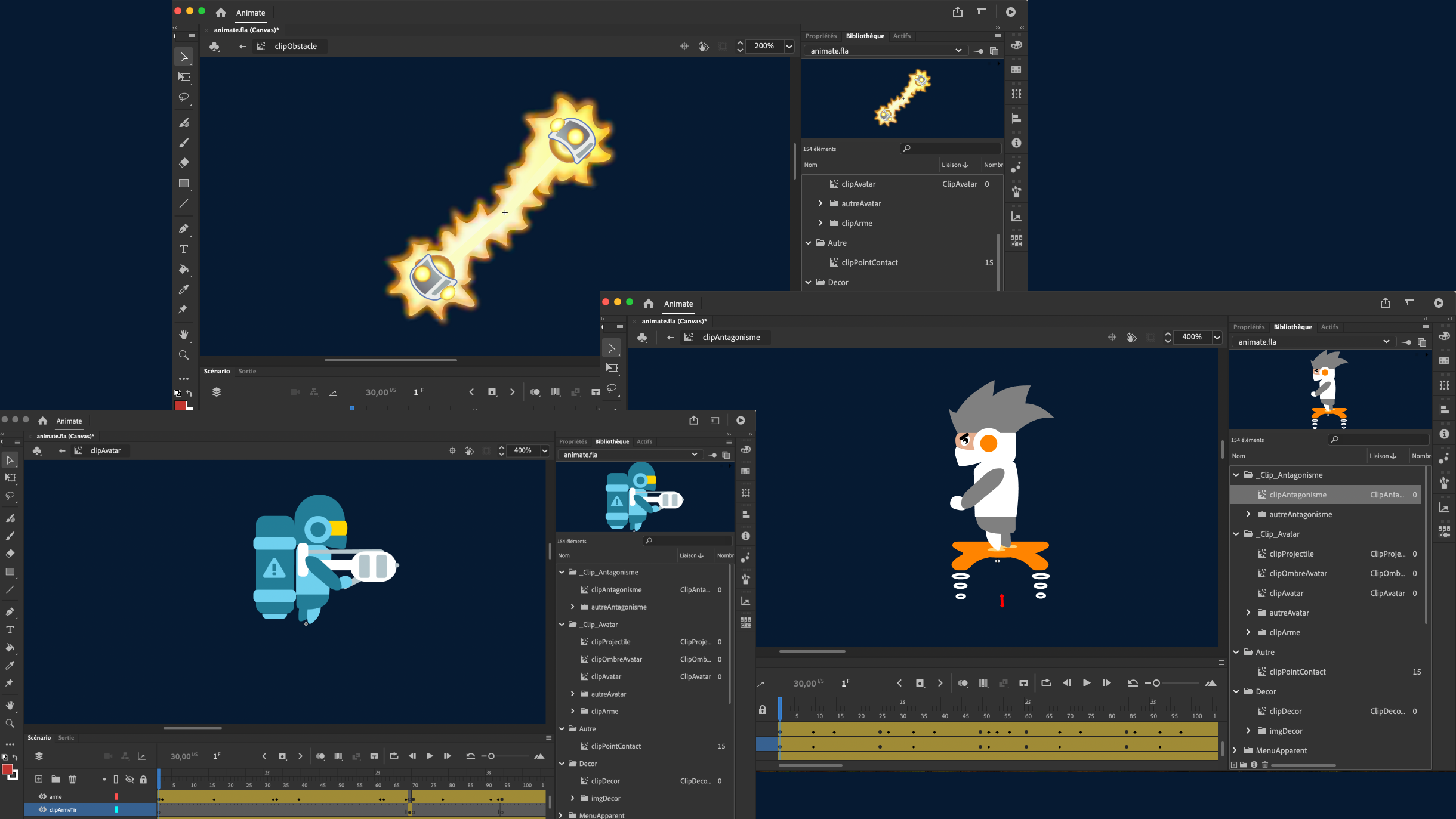Expand the autreAvatar folder in clipObstacle library
Image resolution: width=1456 pixels, height=819 pixels.
click(x=820, y=203)
